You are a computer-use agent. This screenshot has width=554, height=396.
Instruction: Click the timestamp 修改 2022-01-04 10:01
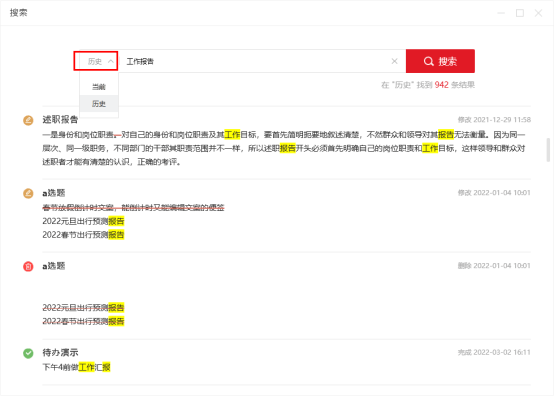pyautogui.click(x=494, y=193)
